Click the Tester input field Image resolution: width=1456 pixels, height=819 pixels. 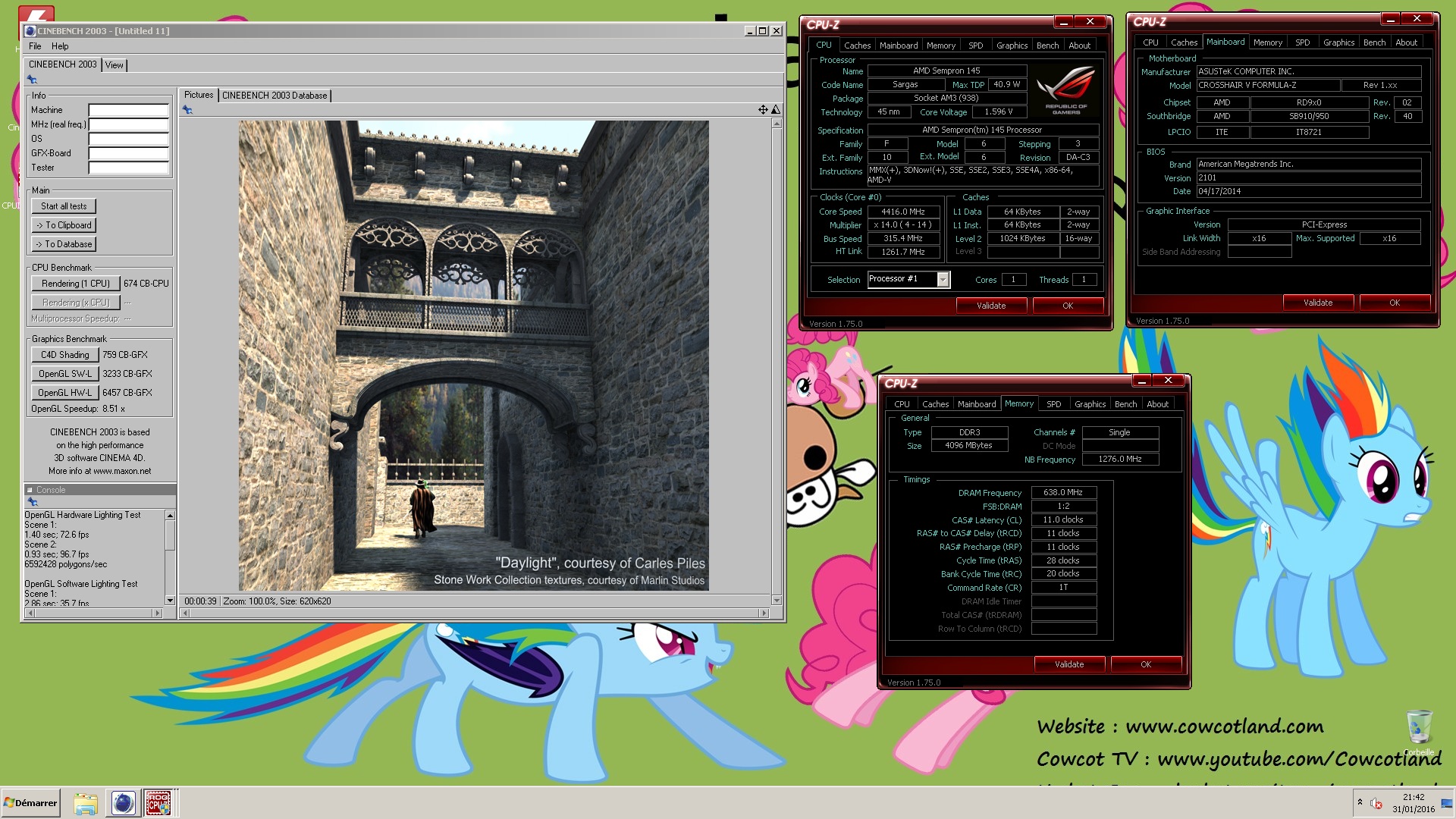pyautogui.click(x=128, y=168)
